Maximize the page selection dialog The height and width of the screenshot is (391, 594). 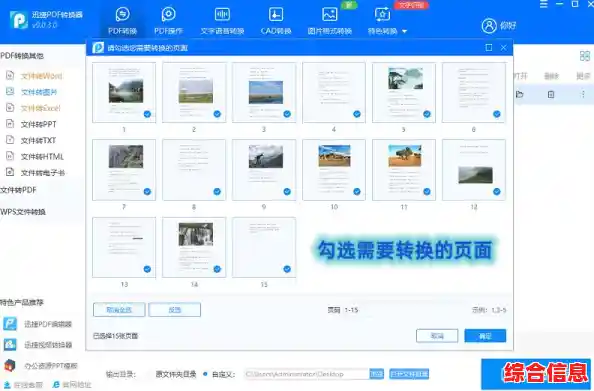click(489, 47)
